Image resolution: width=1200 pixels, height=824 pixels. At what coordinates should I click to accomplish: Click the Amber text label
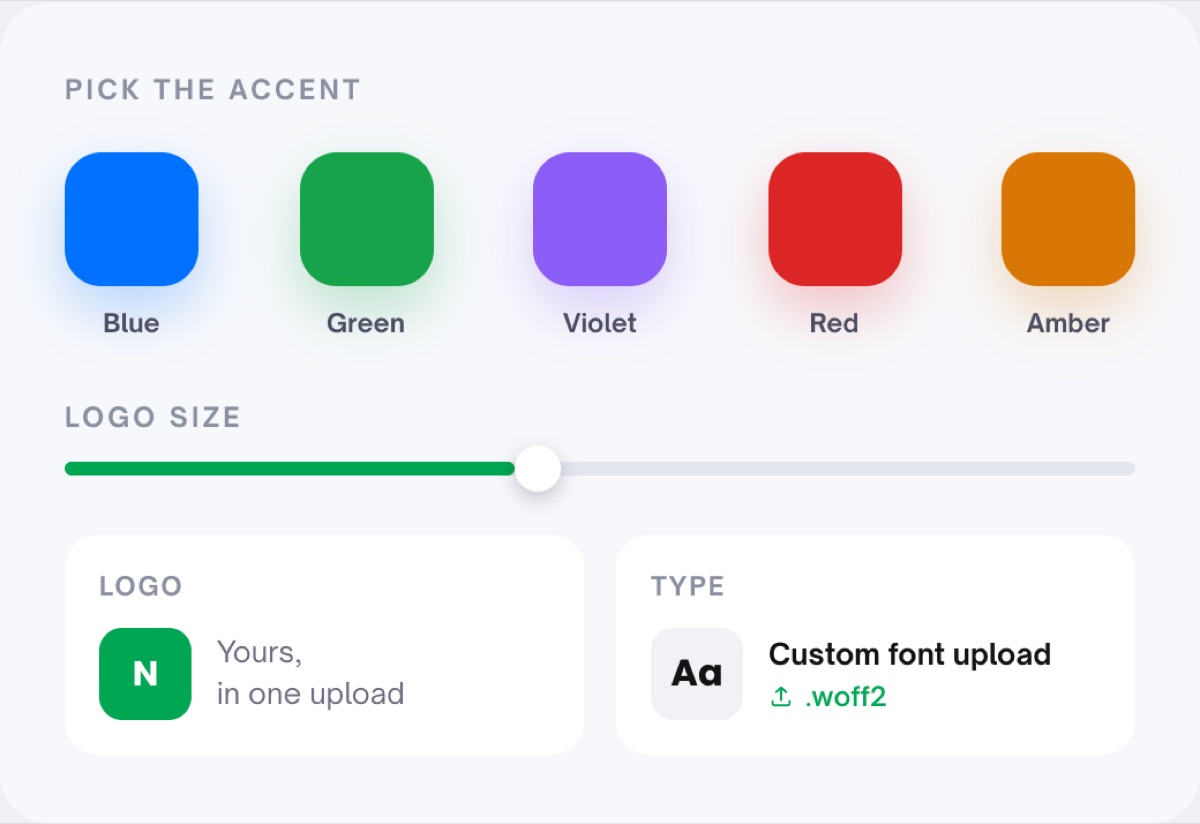coord(1068,323)
